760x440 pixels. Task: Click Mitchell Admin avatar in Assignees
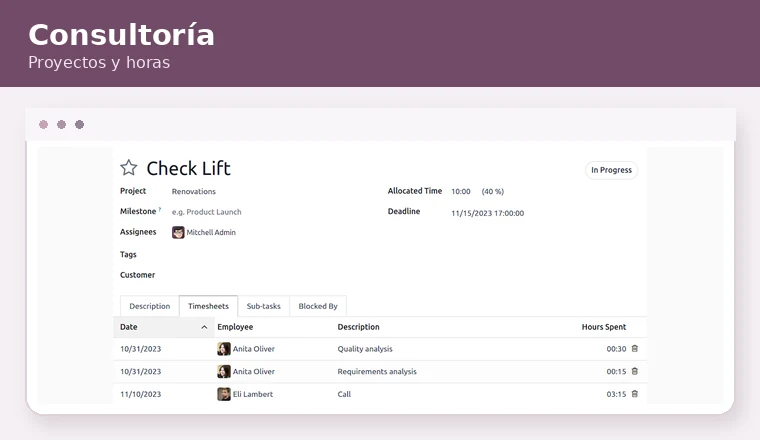[178, 233]
